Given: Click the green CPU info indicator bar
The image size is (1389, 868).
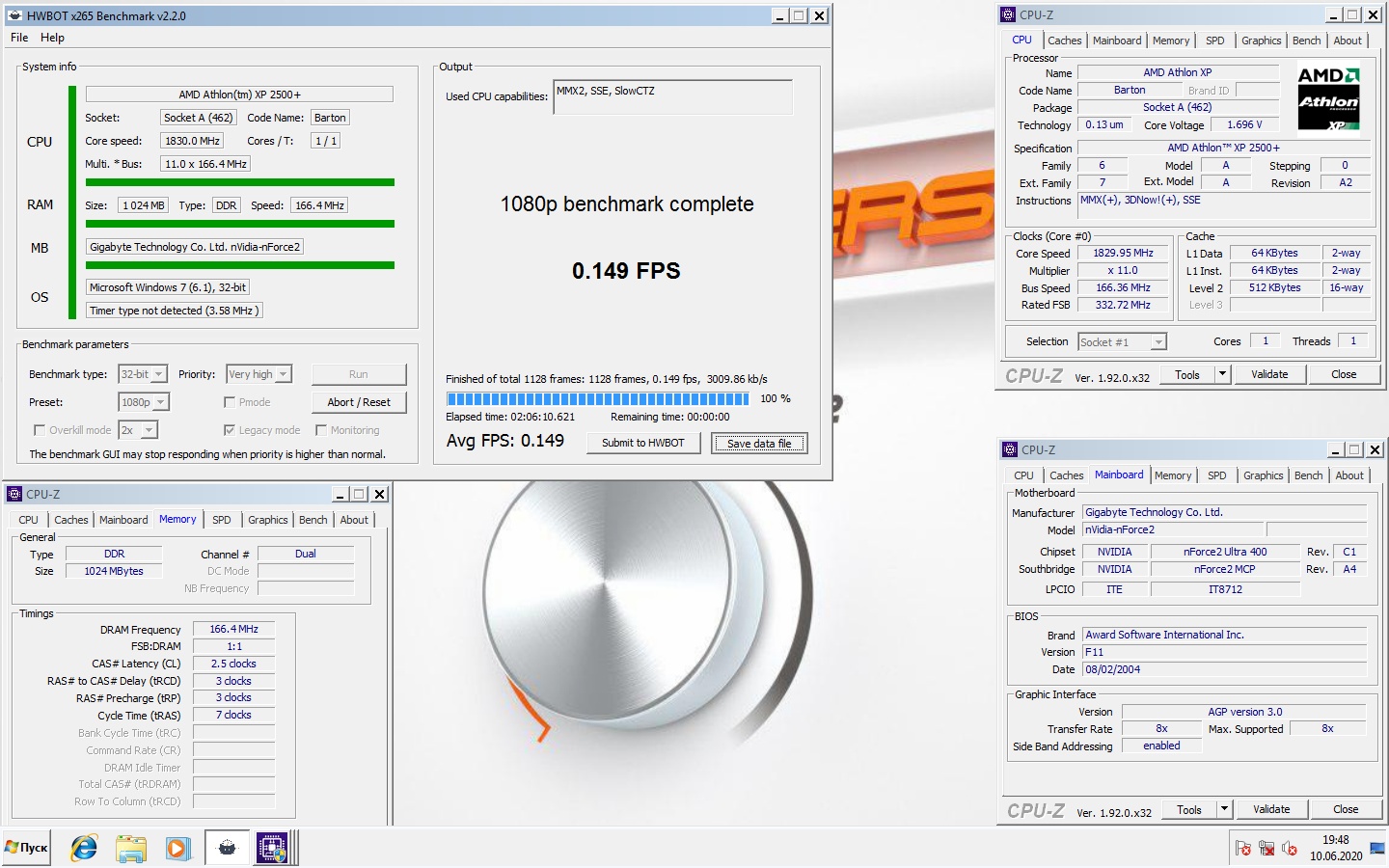Looking at the screenshot, I should click(71, 202).
